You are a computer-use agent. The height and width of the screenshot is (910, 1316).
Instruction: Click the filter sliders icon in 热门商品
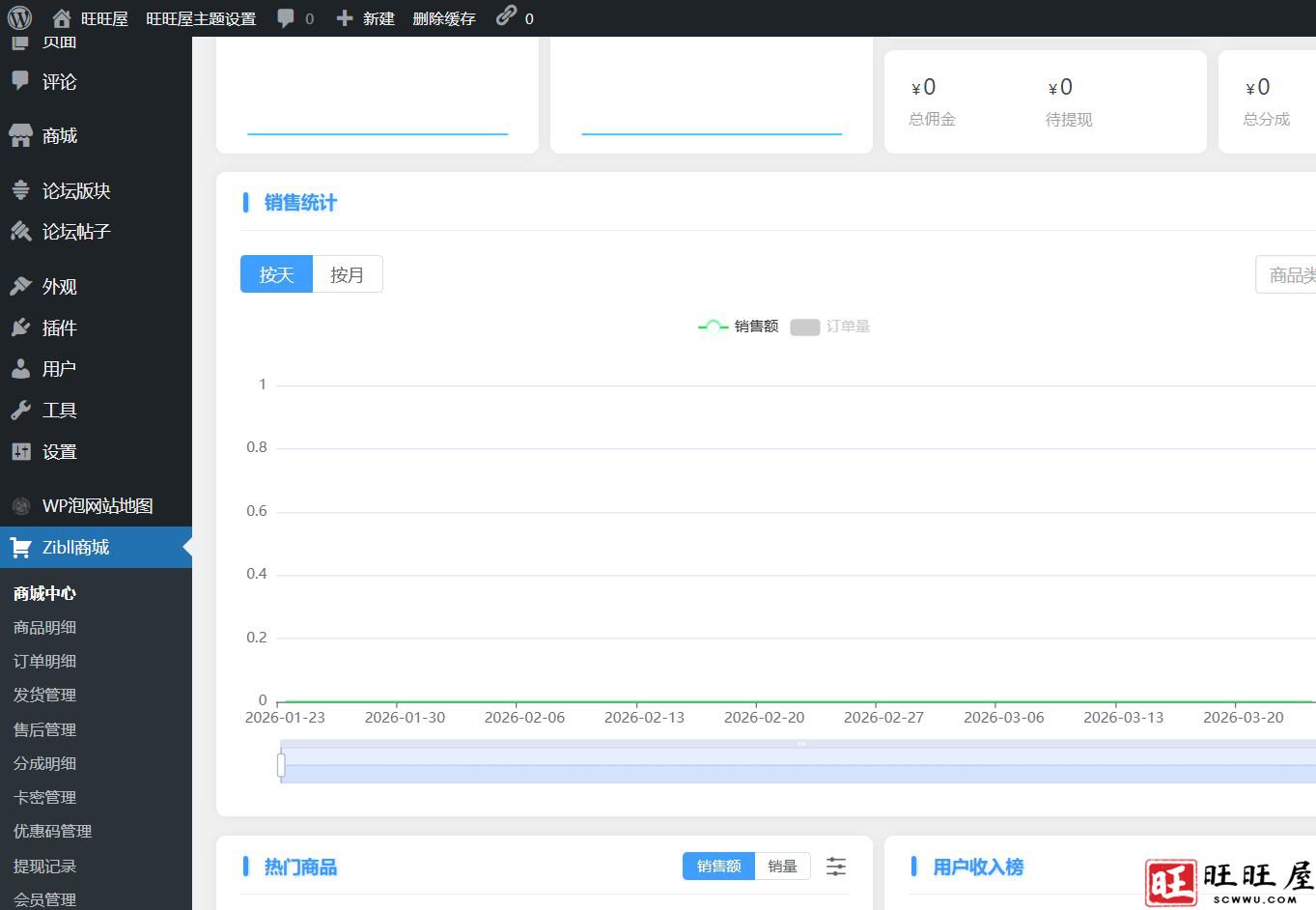[x=836, y=867]
